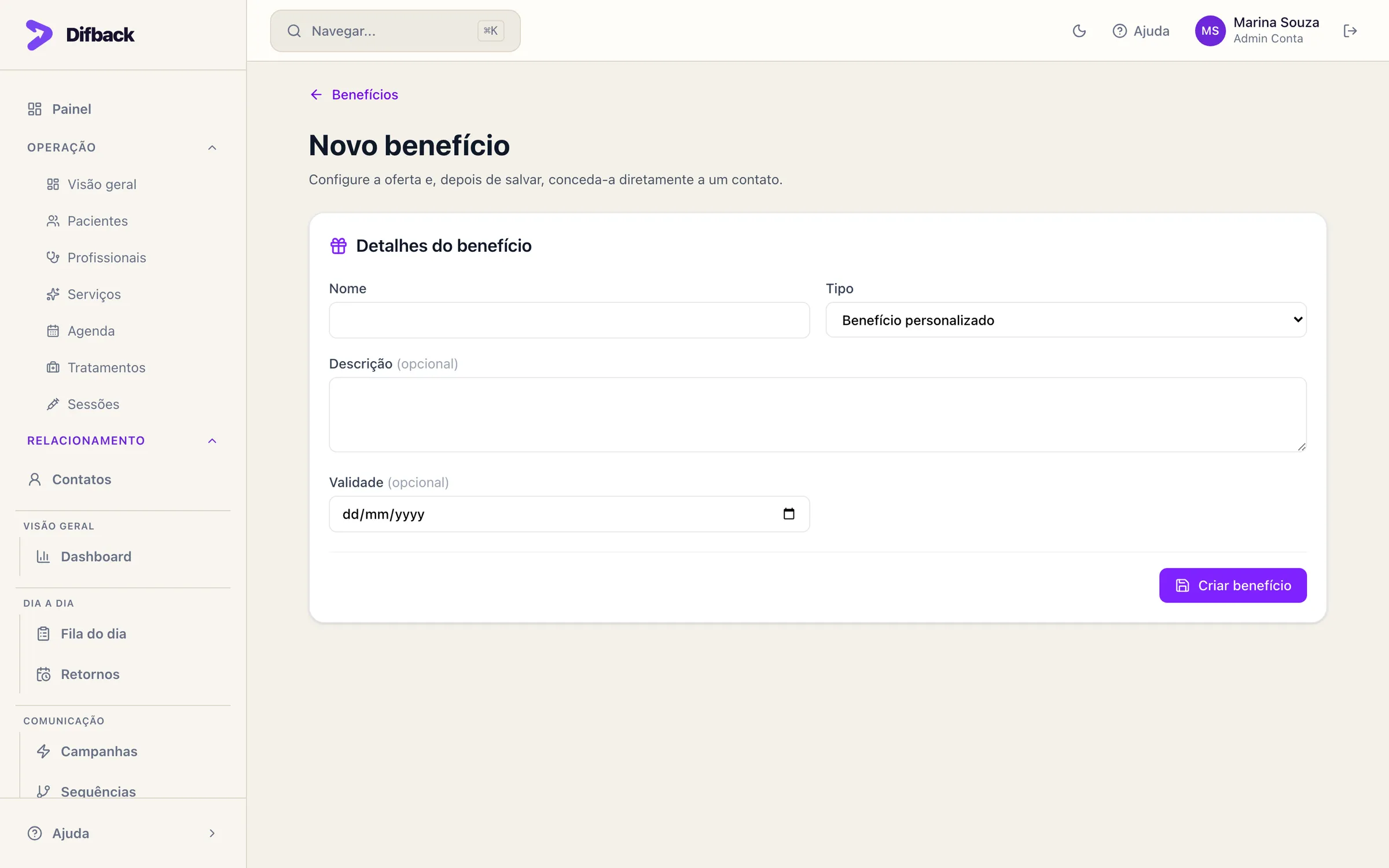This screenshot has width=1389, height=868.
Task: Click the Agenda calendar icon
Action: tap(53, 331)
